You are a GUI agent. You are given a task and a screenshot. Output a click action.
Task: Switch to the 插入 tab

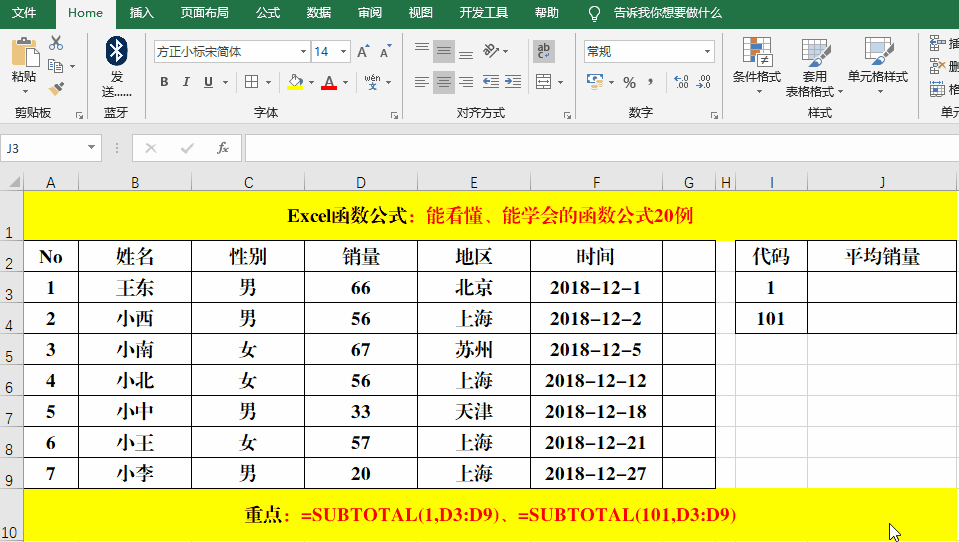[x=141, y=13]
